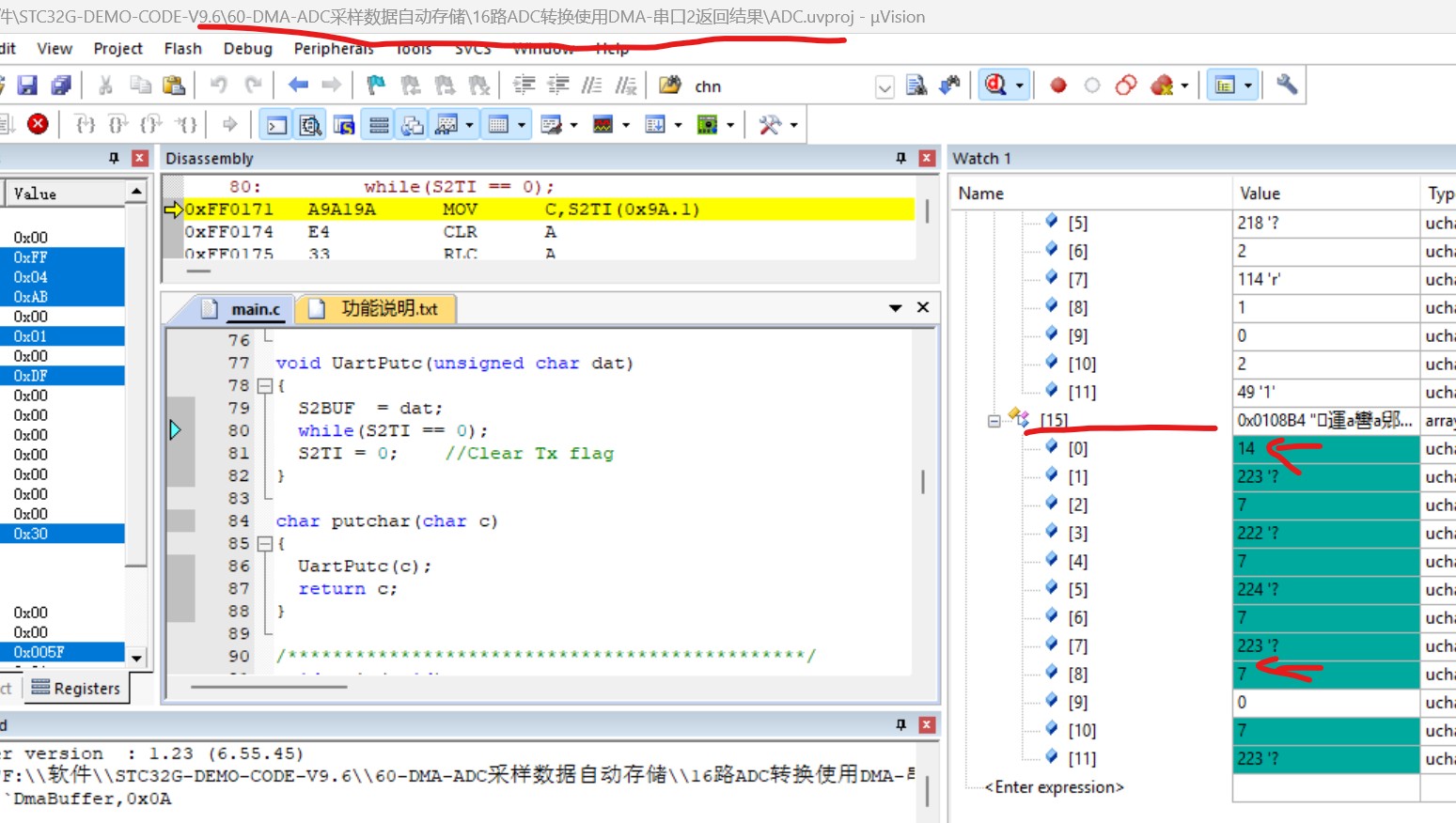Step into with the first braces icon
Viewport: 1456px width, 823px height.
point(86,124)
